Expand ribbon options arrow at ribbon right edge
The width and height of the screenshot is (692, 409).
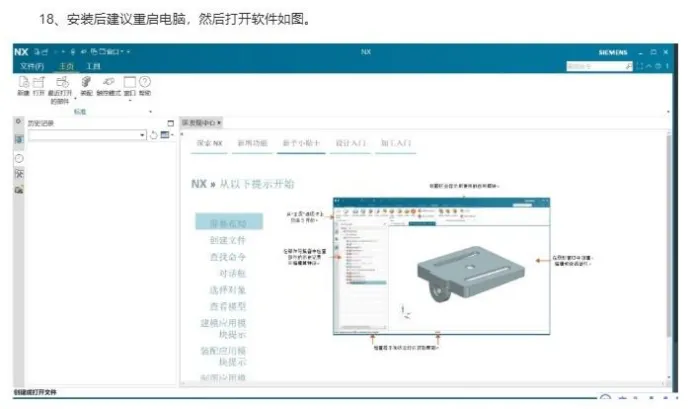pos(668,112)
